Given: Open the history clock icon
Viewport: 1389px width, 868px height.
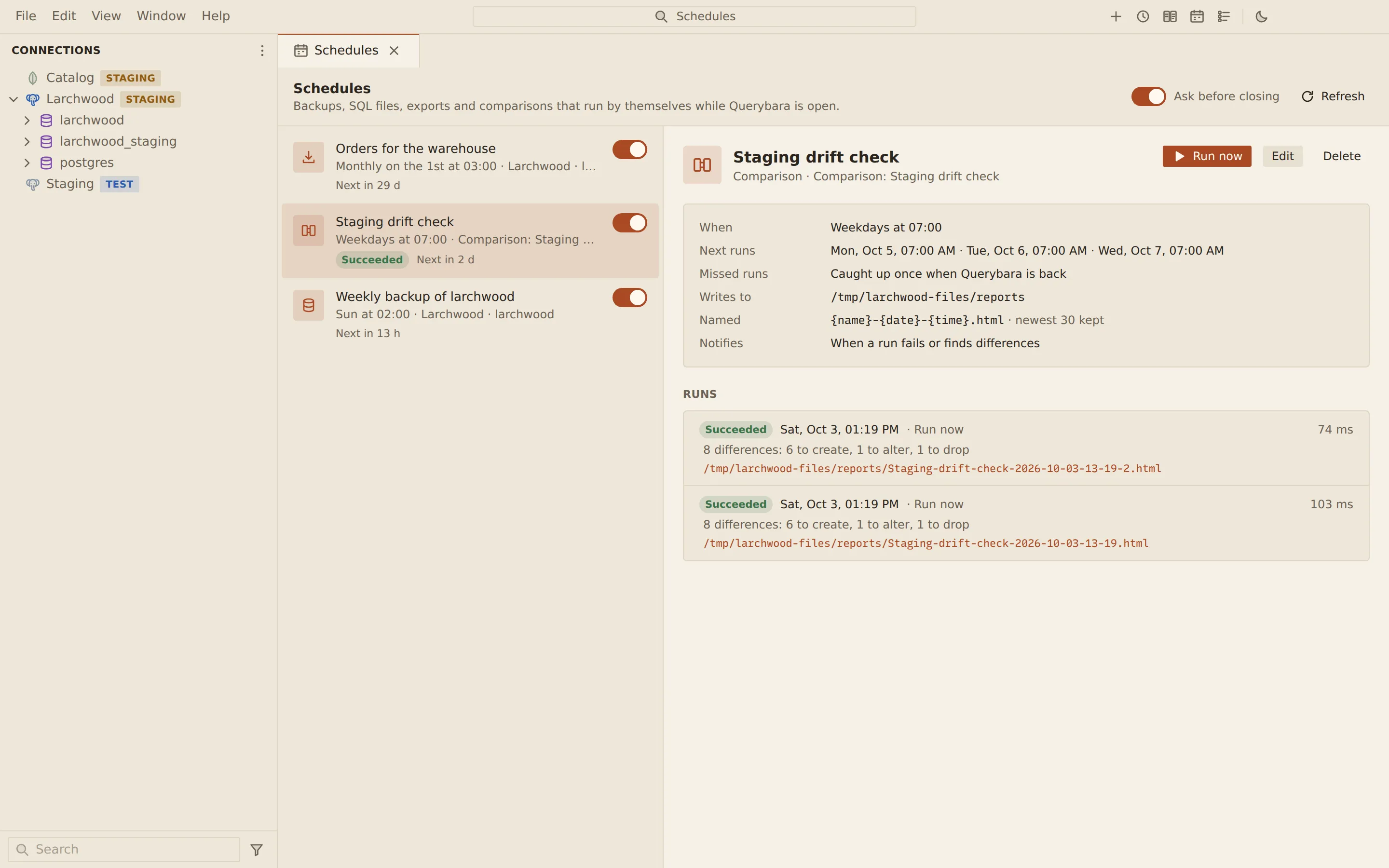Looking at the screenshot, I should tap(1142, 17).
